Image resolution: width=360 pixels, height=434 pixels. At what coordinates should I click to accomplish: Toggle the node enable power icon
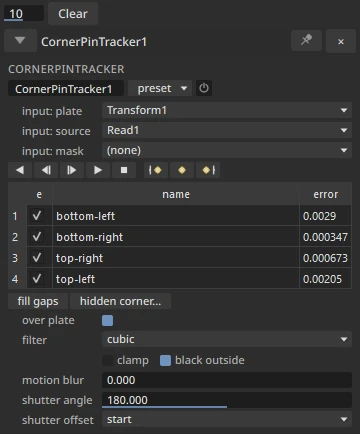pos(204,88)
